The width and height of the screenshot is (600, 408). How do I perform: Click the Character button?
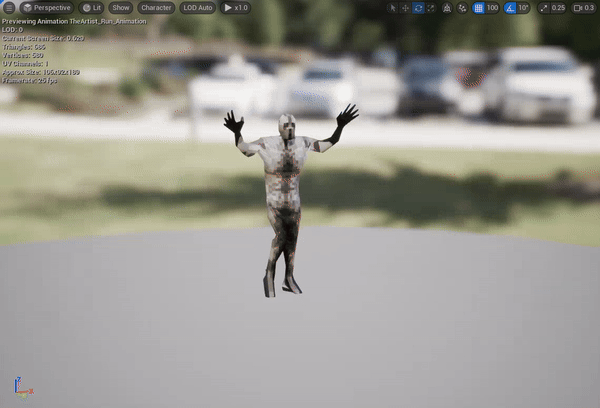click(156, 8)
